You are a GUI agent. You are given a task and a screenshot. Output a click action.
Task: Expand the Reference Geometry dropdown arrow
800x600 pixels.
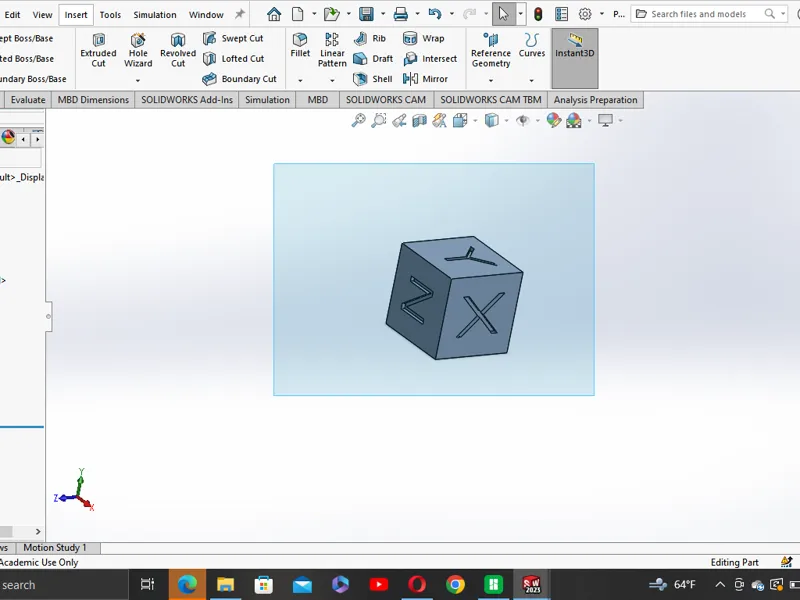click(x=491, y=80)
